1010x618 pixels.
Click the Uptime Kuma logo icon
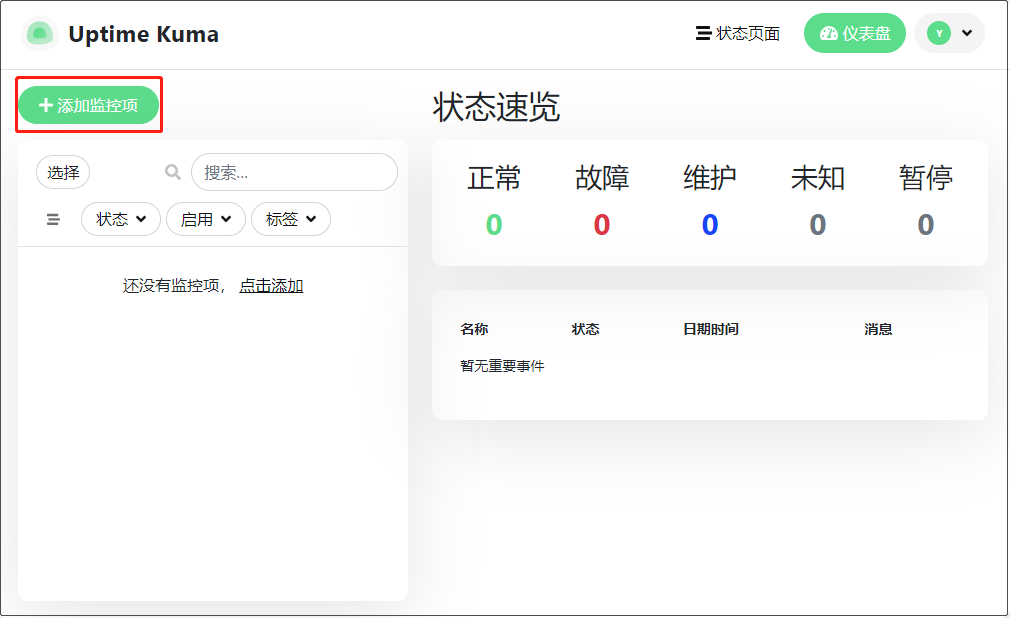point(39,34)
